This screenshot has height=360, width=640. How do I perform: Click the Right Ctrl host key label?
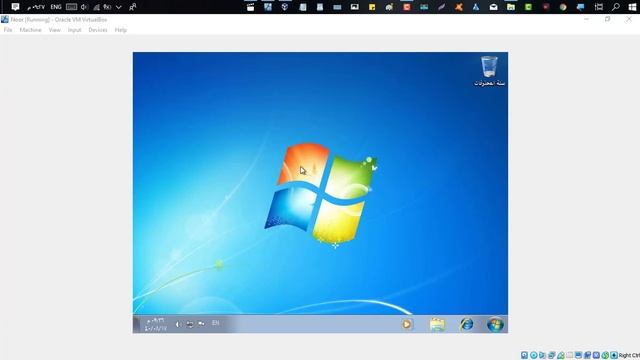(629, 355)
